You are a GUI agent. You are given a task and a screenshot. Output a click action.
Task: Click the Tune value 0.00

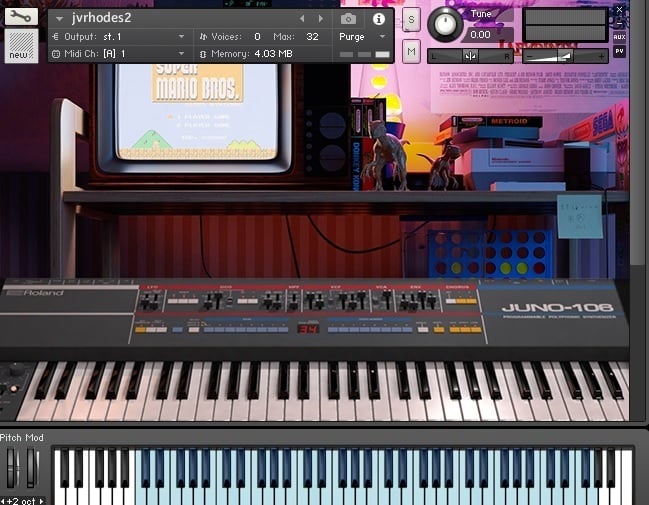481,34
